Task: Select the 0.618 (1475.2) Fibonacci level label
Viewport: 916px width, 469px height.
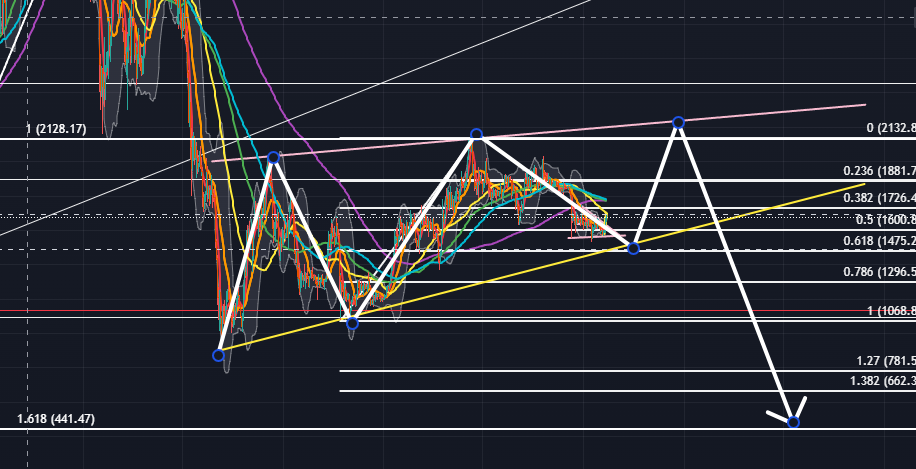Action: tap(879, 241)
